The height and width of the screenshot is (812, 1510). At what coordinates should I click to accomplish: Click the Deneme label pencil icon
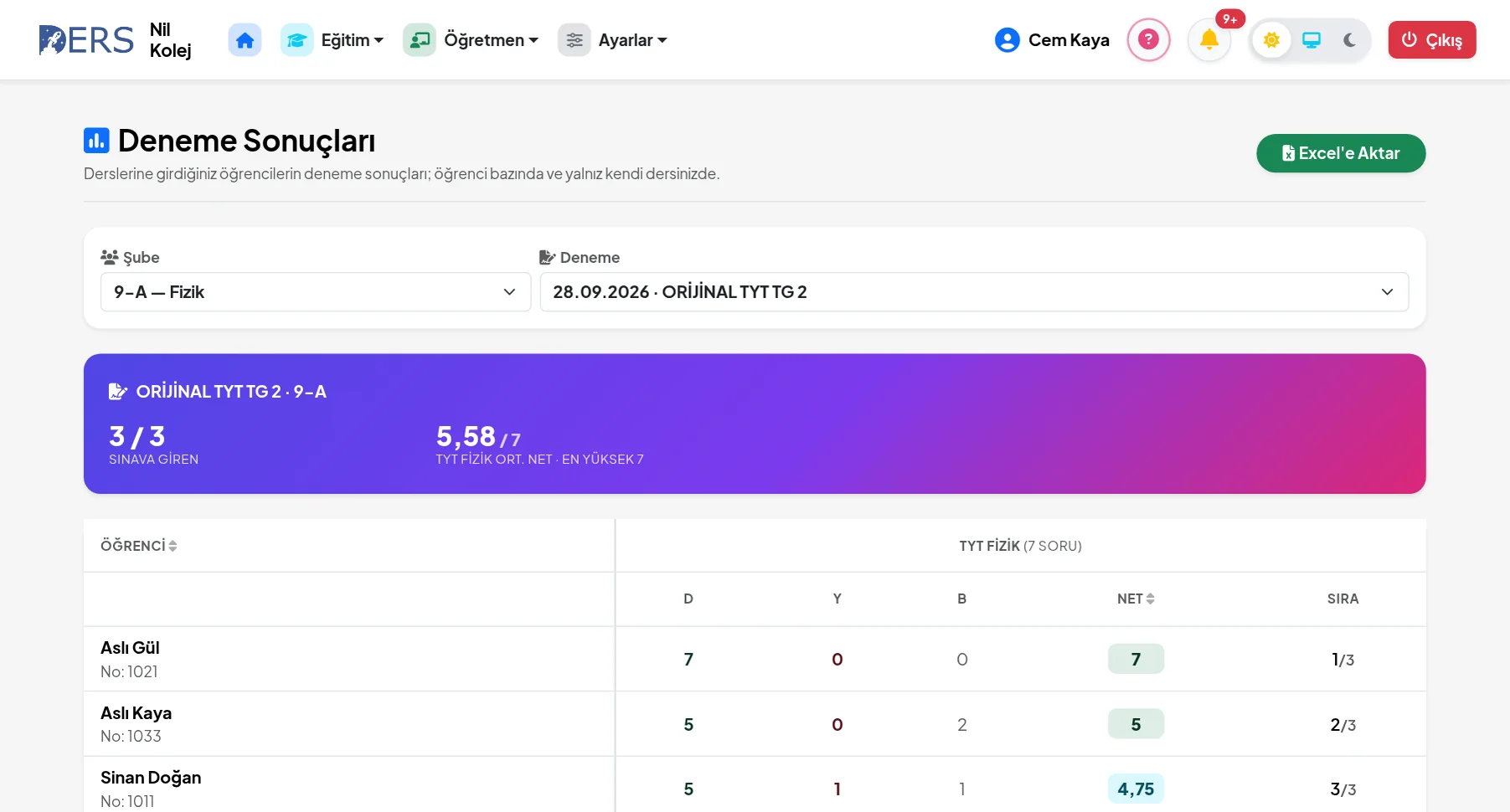point(548,257)
